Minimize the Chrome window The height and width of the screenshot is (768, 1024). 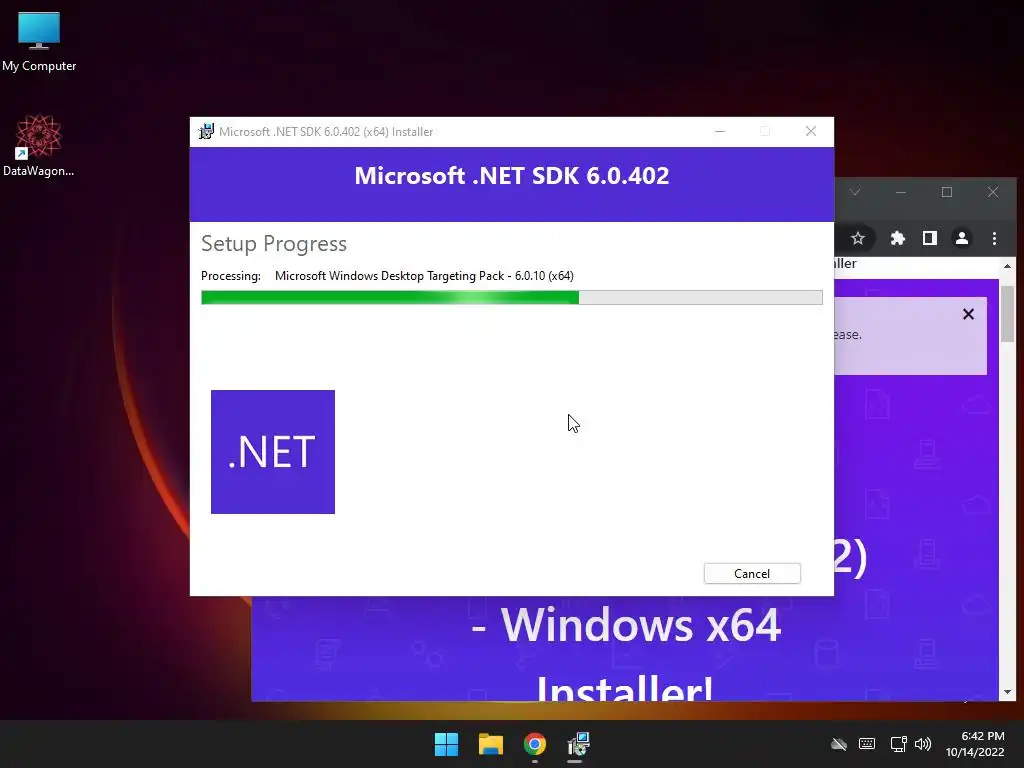(x=901, y=192)
